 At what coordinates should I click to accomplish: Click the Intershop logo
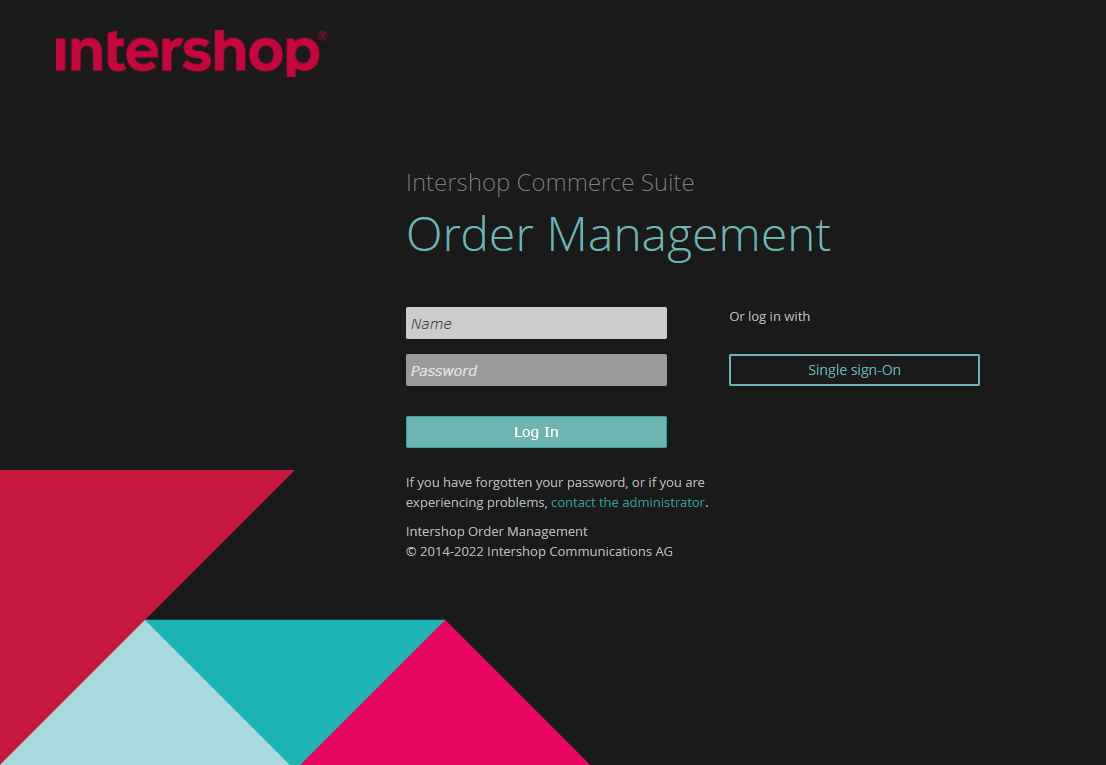(191, 53)
